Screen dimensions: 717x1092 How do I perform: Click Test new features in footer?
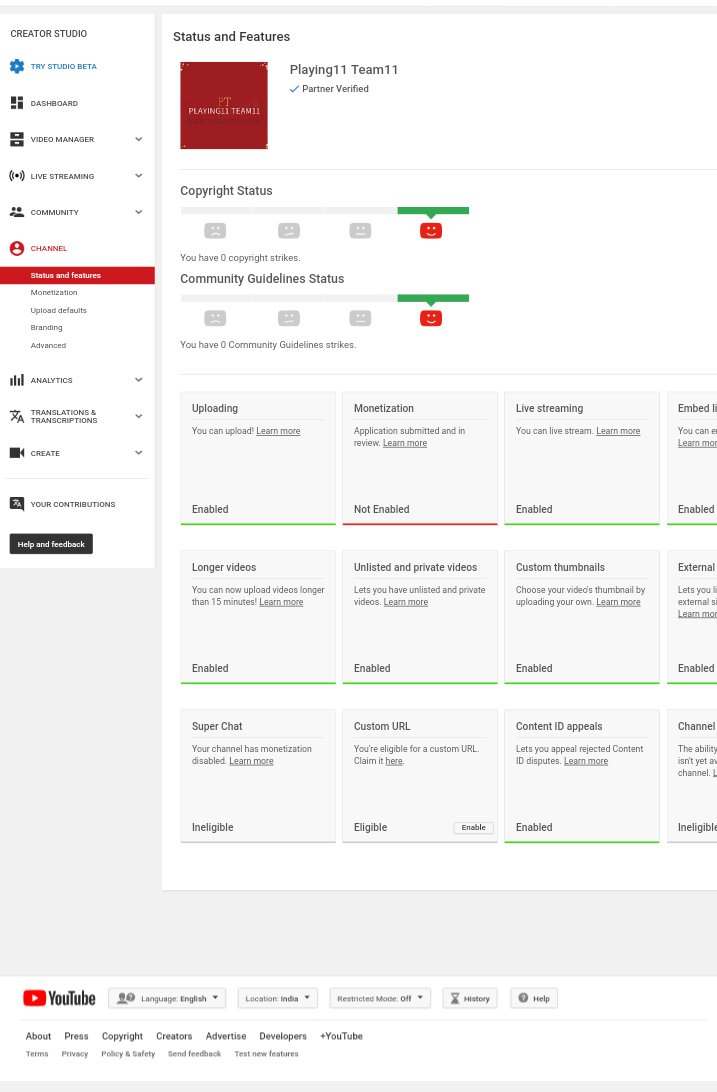[267, 1054]
